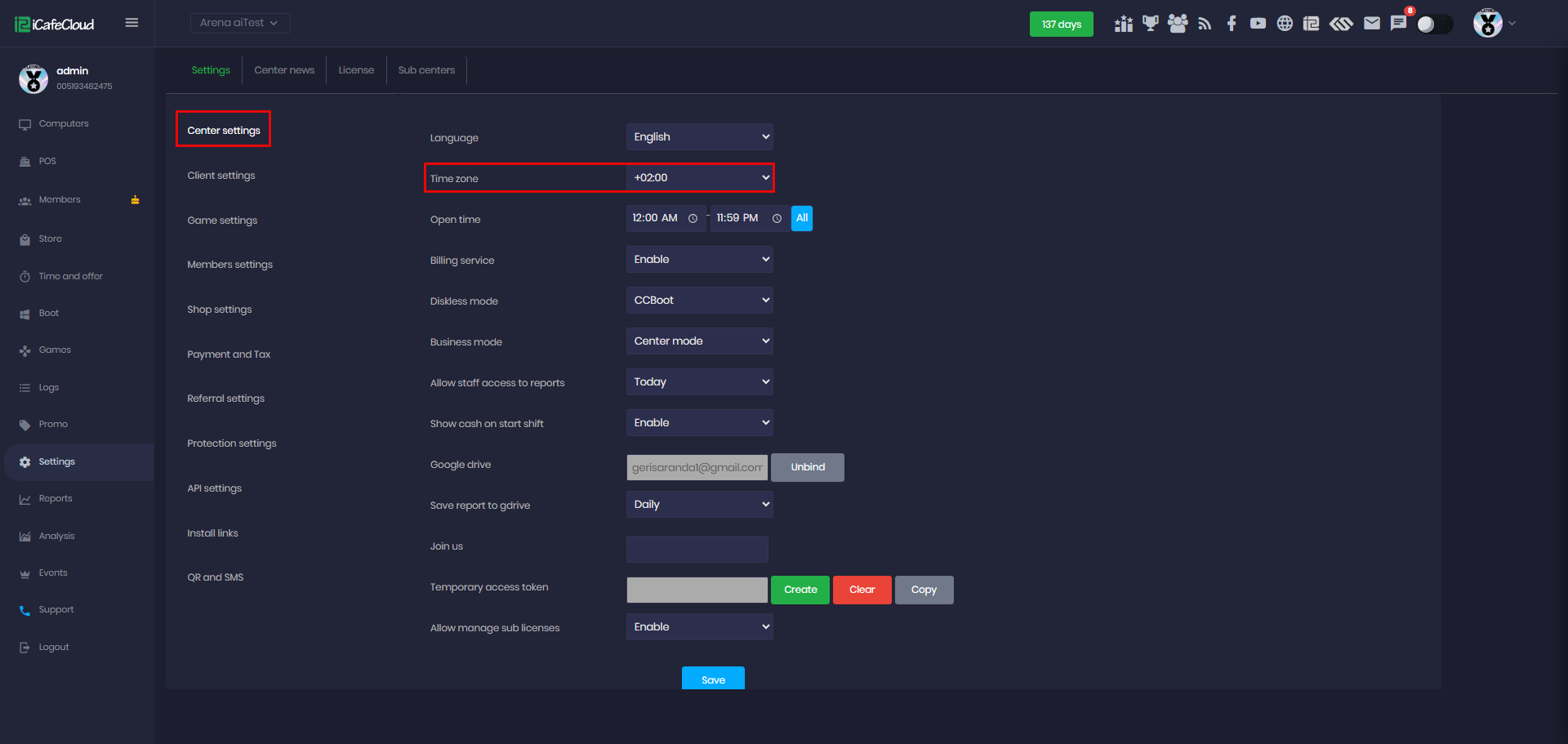This screenshot has width=1568, height=744.
Task: Open the Facebook page icon
Action: 1232,24
